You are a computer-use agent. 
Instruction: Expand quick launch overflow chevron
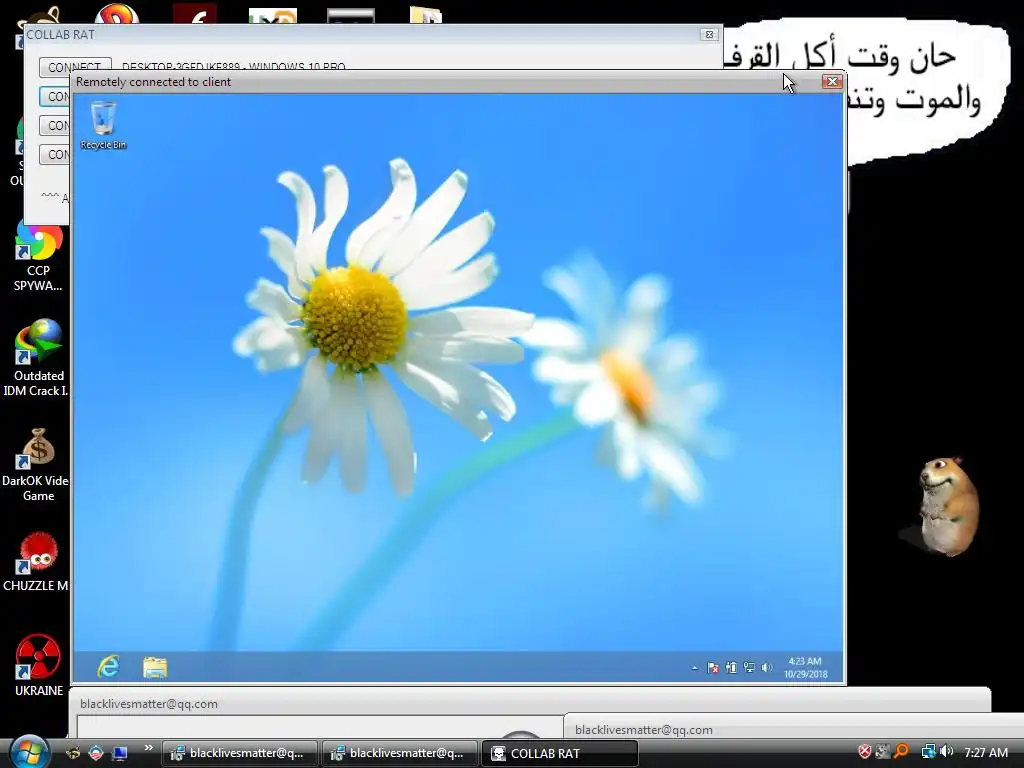149,748
